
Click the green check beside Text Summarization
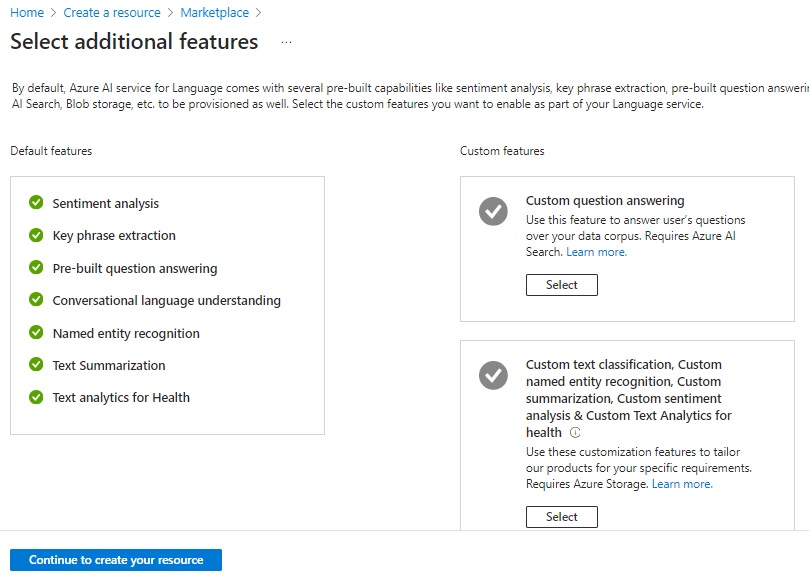coord(36,365)
